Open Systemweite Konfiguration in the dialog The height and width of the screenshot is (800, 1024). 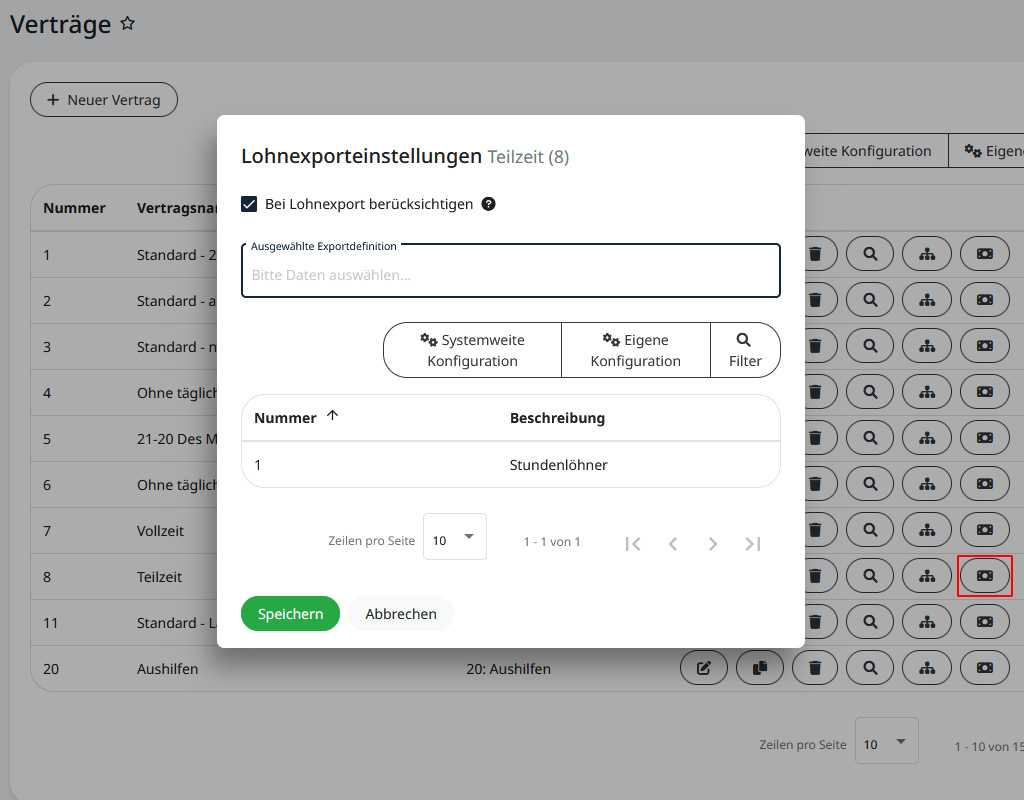(472, 350)
